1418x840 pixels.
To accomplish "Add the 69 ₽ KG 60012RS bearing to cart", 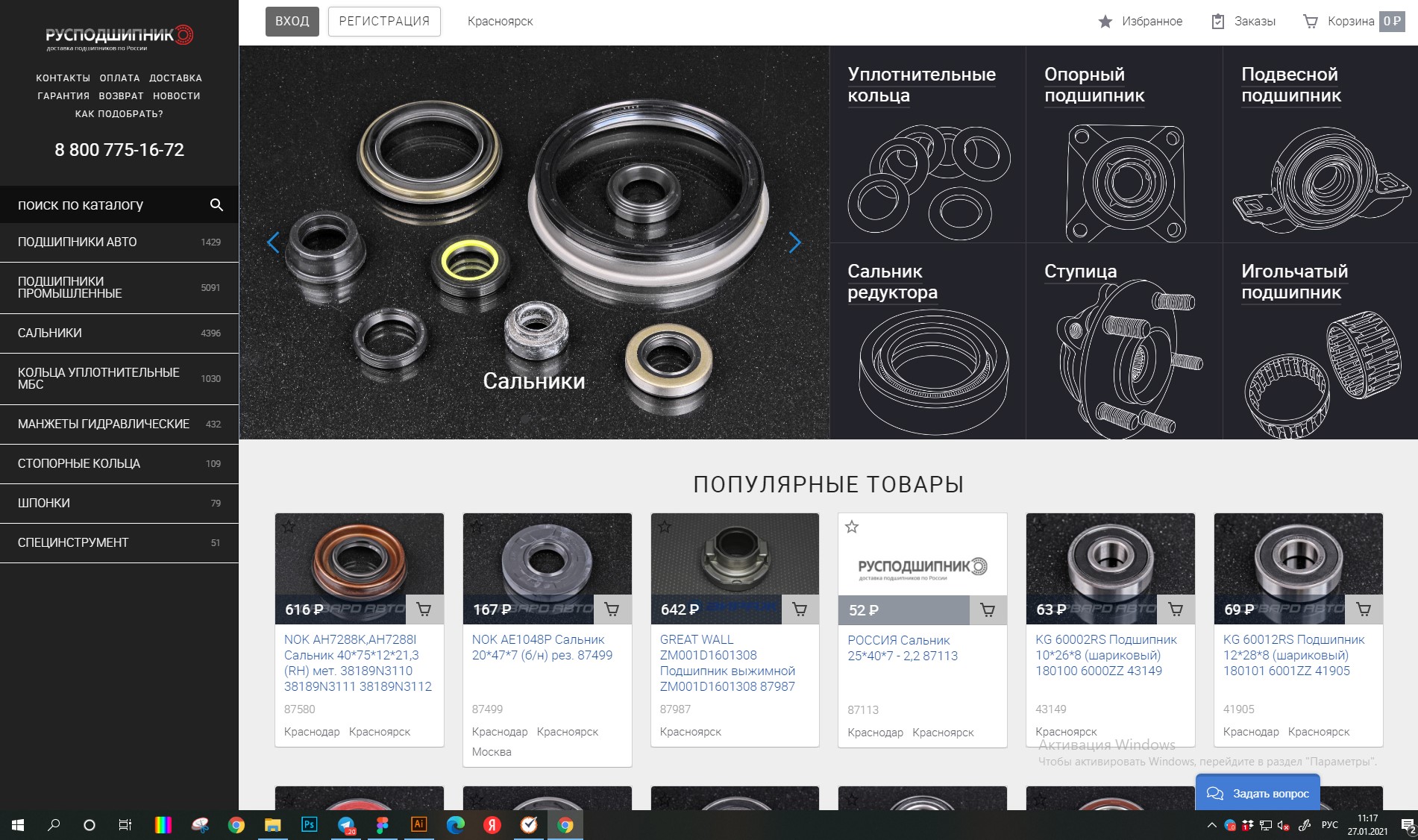I will [x=1364, y=609].
